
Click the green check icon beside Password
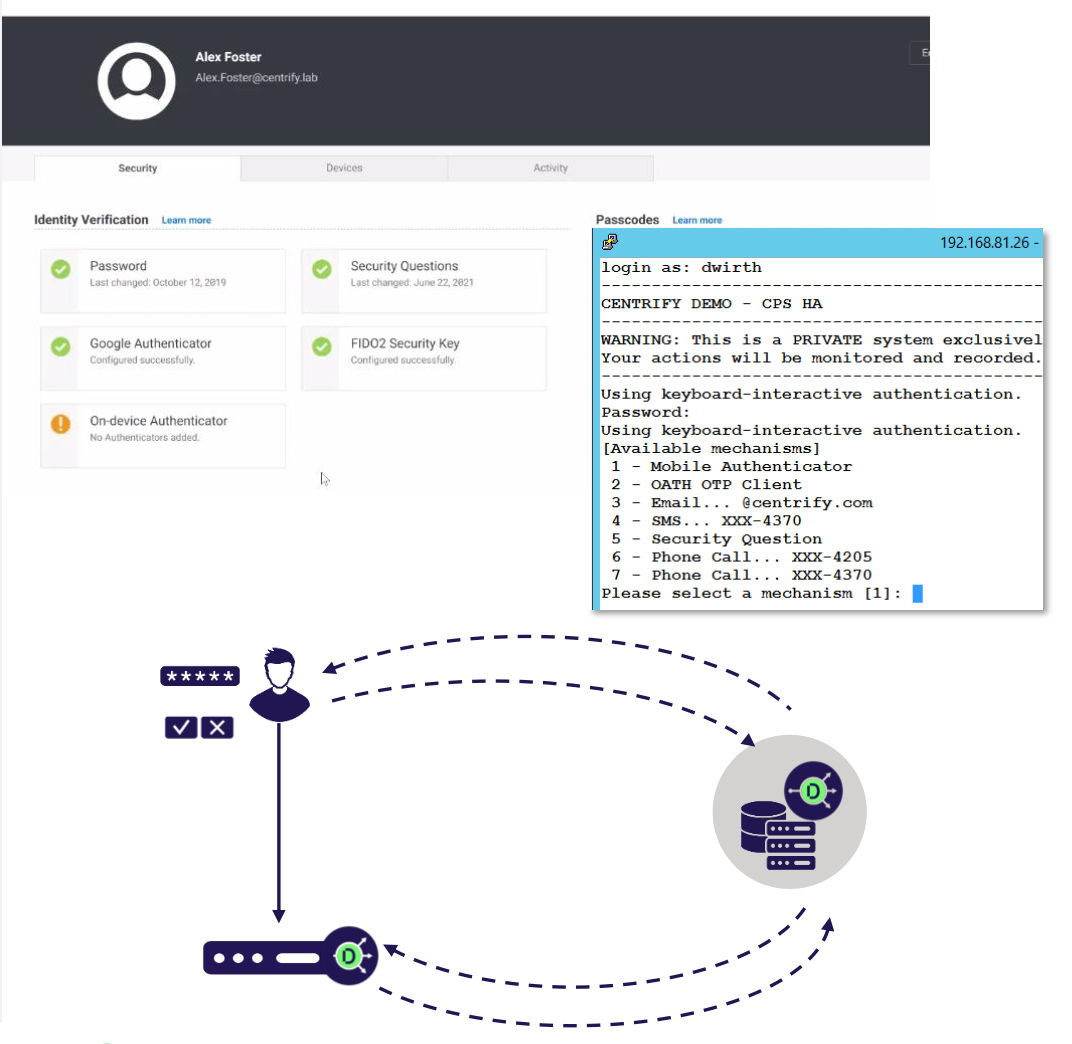[x=61, y=269]
